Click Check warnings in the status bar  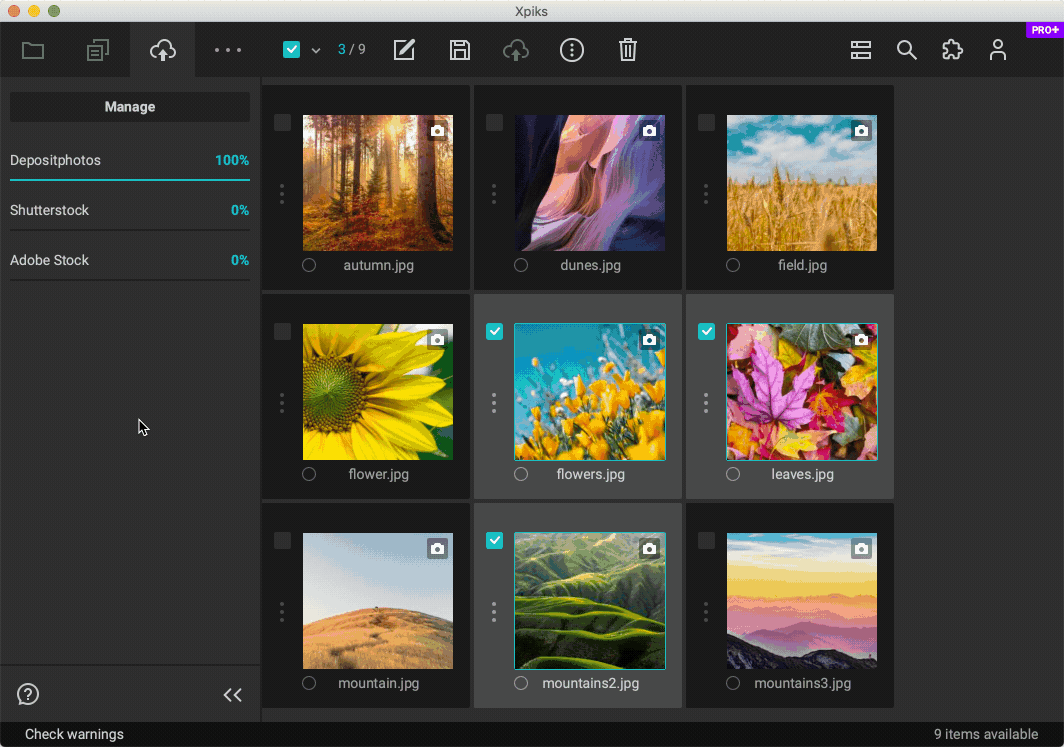[73, 733]
